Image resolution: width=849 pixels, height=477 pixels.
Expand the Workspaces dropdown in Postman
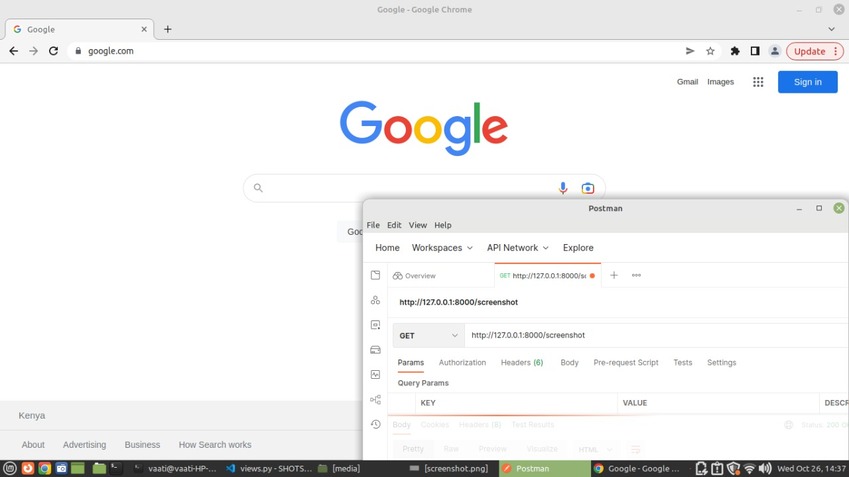click(442, 248)
